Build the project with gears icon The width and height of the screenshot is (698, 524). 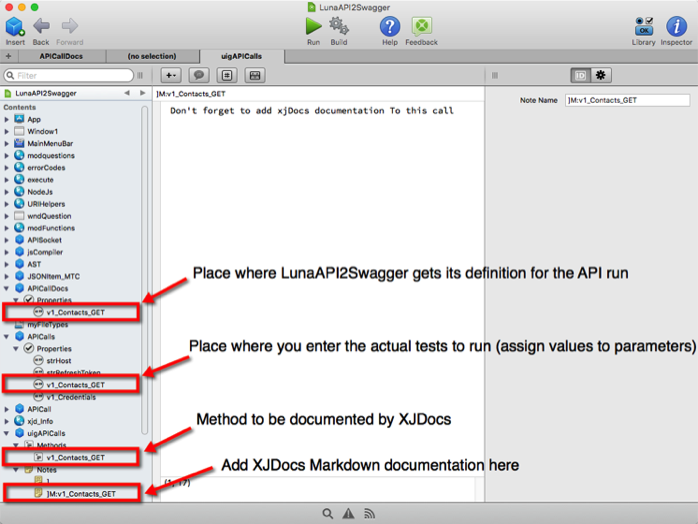tap(339, 31)
